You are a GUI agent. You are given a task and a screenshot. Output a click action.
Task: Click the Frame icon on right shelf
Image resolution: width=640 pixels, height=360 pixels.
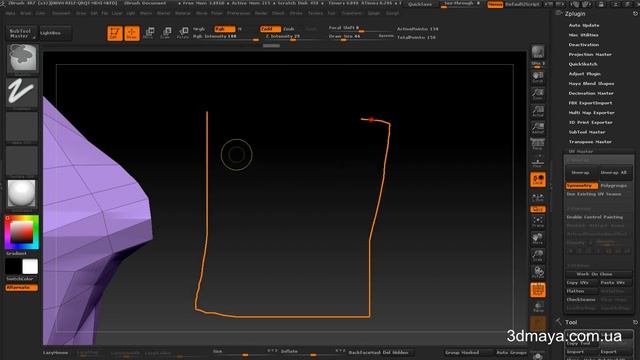(538, 222)
